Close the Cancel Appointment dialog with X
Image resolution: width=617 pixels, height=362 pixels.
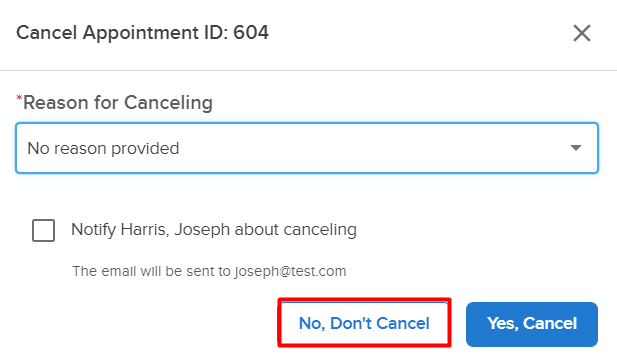pos(582,33)
